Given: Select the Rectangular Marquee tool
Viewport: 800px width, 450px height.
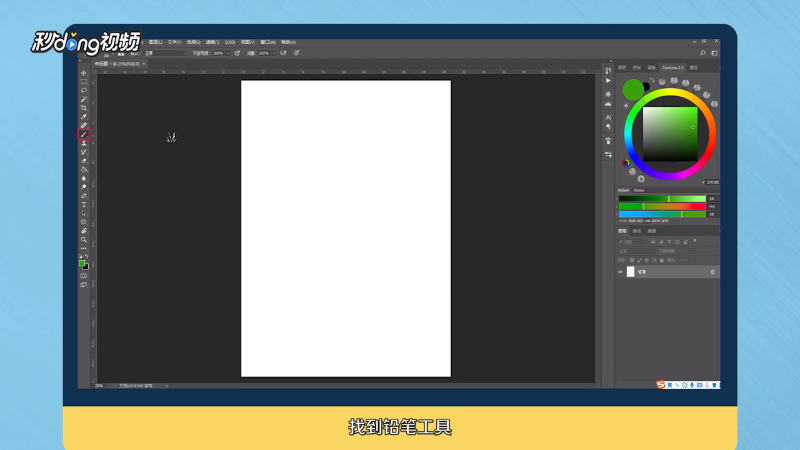Looking at the screenshot, I should (84, 82).
